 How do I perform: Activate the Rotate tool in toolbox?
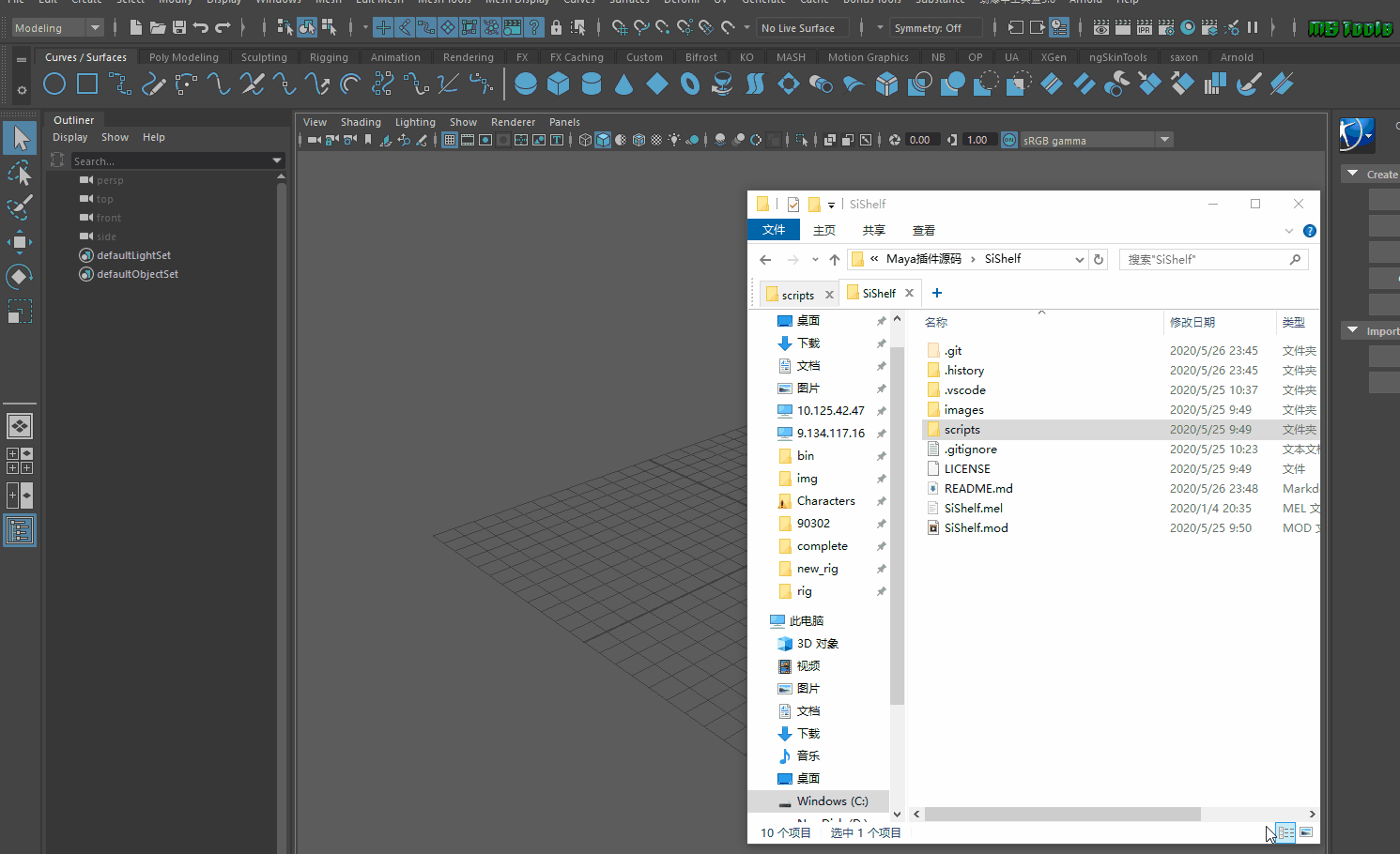(x=19, y=276)
